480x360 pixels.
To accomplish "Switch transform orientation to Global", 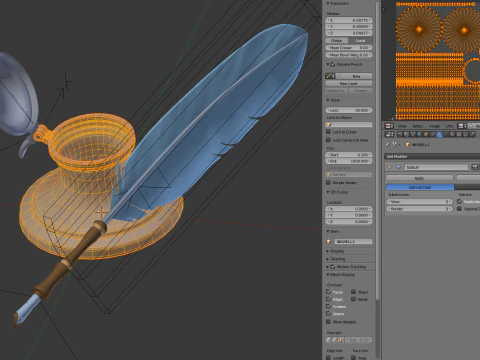I will point(337,40).
